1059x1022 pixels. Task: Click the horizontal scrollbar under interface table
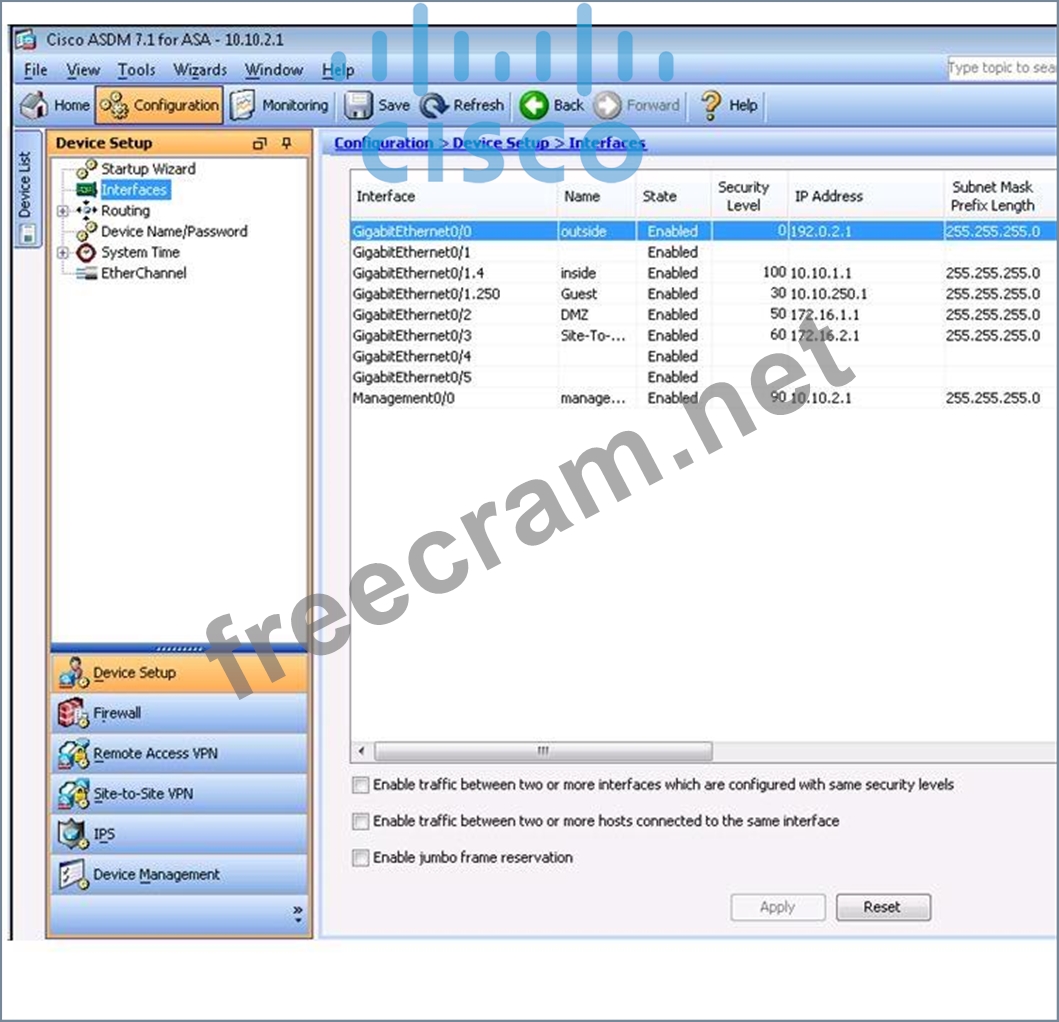click(x=542, y=751)
